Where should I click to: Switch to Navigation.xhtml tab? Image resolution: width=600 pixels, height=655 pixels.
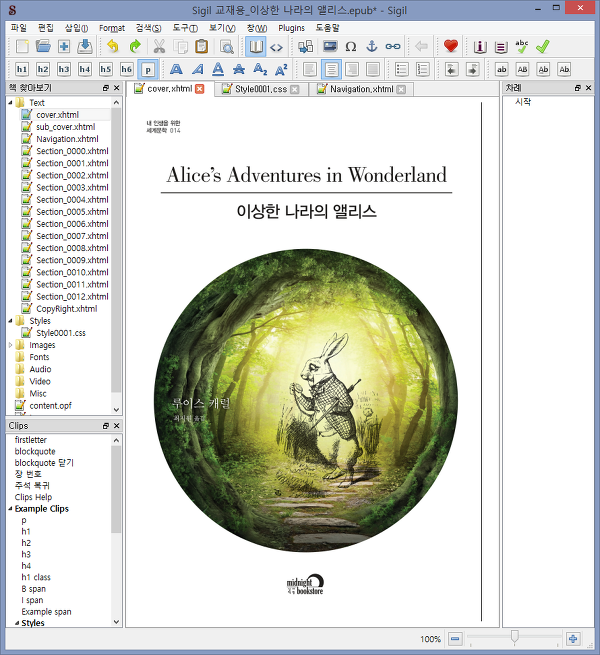(361, 89)
